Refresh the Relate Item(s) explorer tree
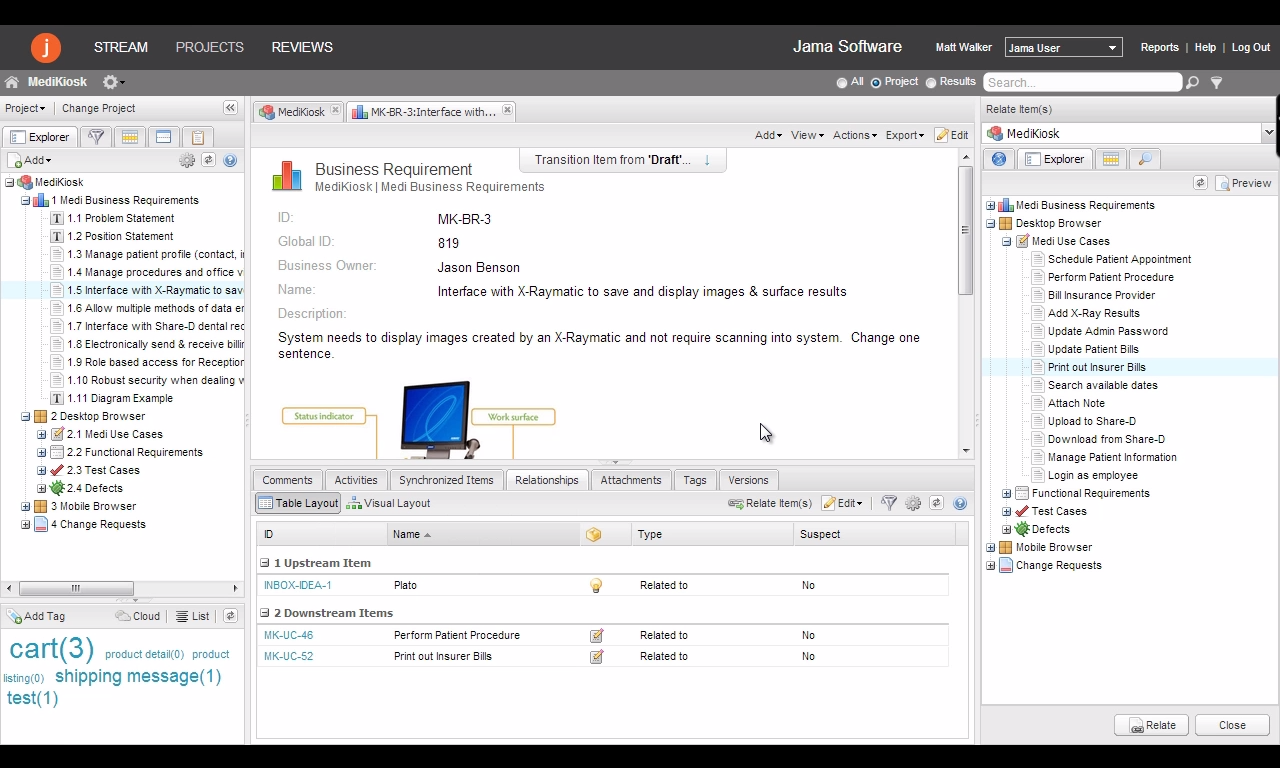The height and width of the screenshot is (768, 1280). click(1200, 183)
